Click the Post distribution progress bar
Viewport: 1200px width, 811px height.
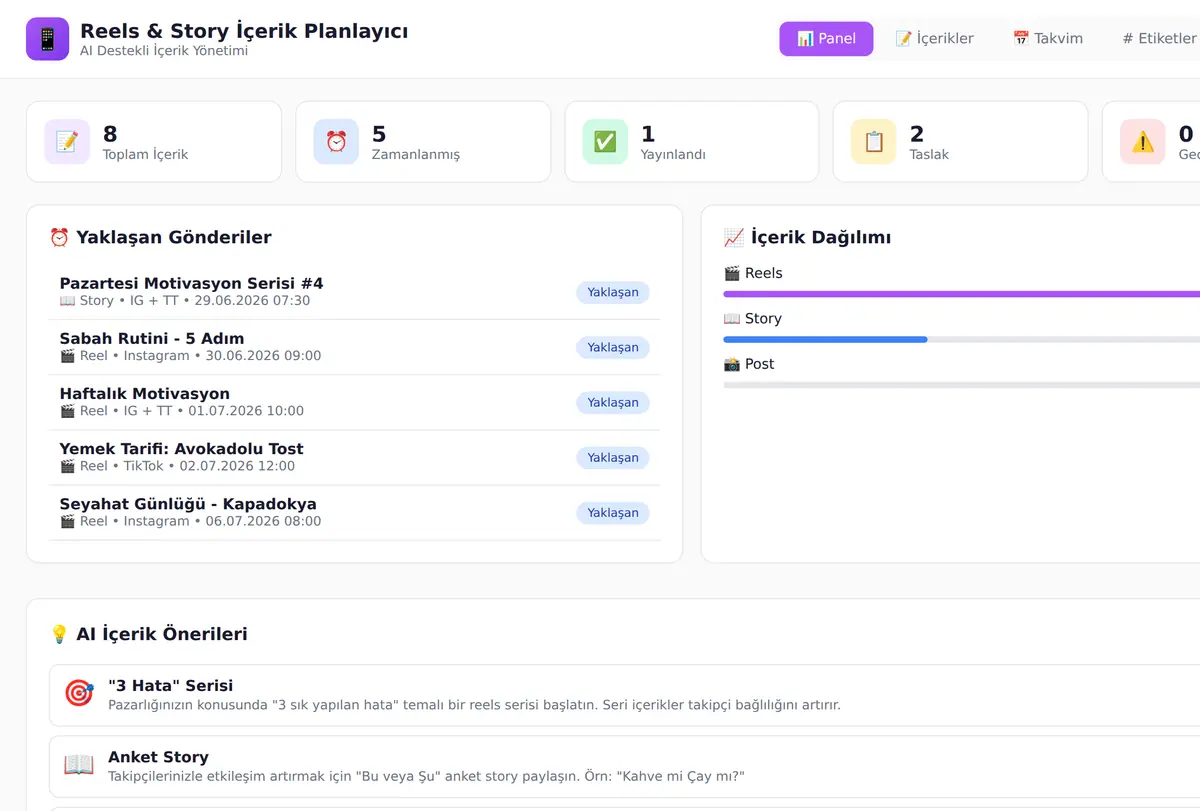(961, 385)
